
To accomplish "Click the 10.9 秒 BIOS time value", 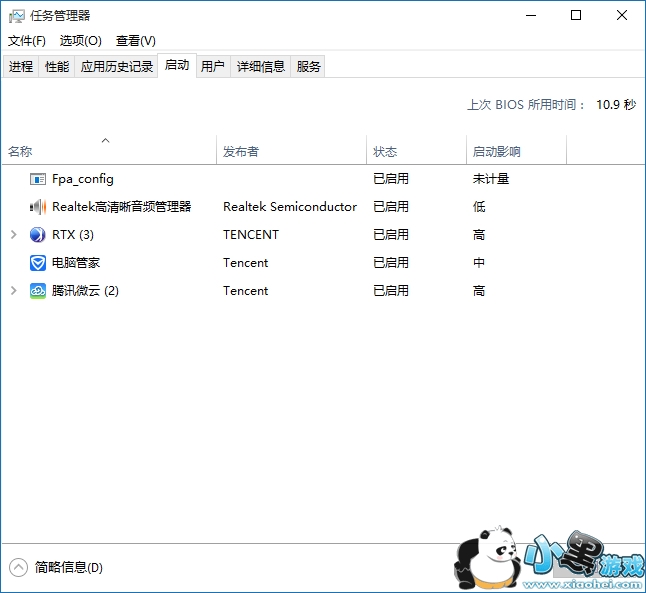I will pos(616,105).
